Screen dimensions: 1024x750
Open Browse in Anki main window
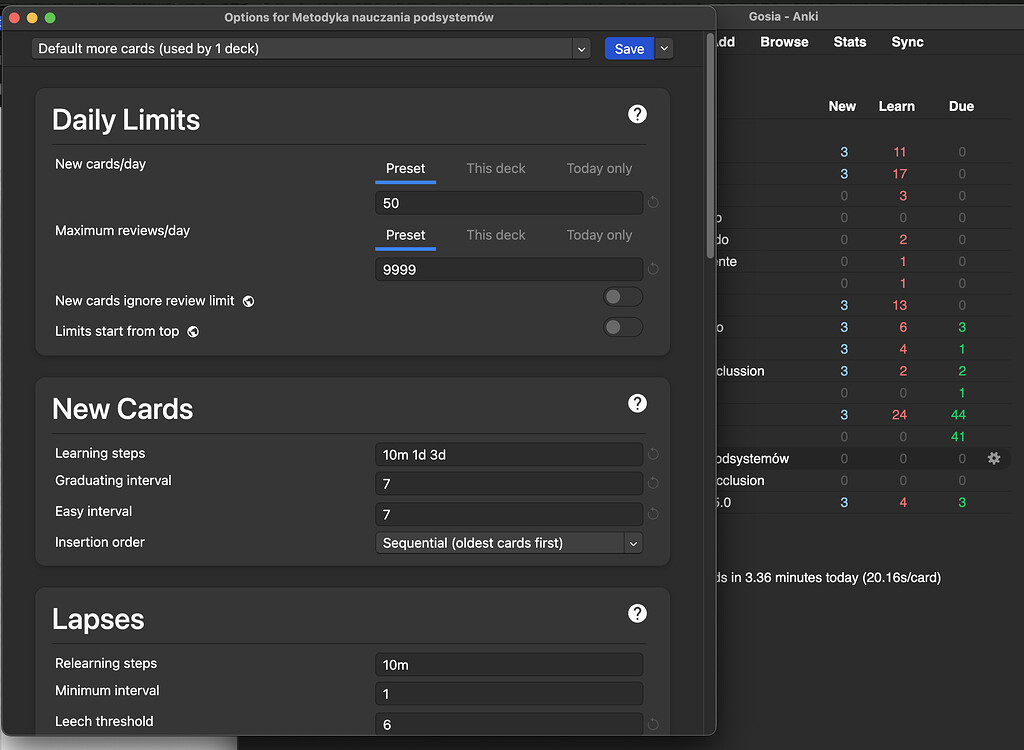tap(784, 42)
